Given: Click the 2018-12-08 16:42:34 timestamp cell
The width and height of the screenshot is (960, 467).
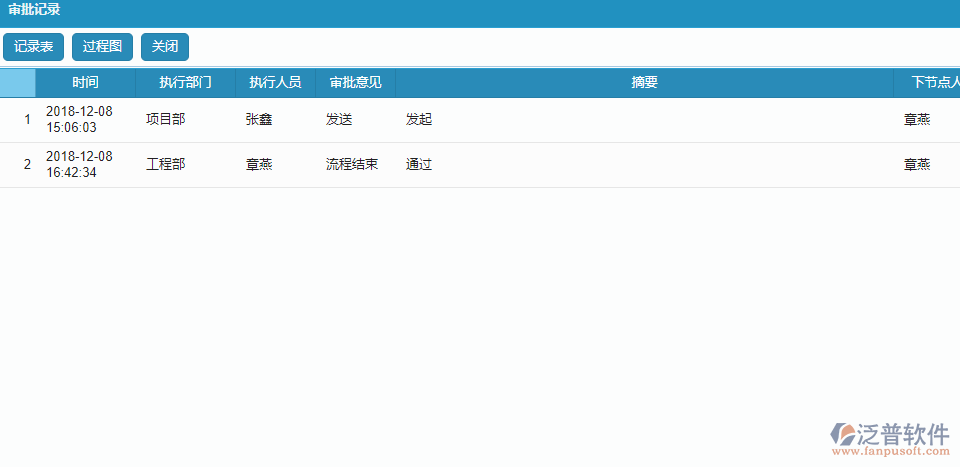Looking at the screenshot, I should coord(79,165).
